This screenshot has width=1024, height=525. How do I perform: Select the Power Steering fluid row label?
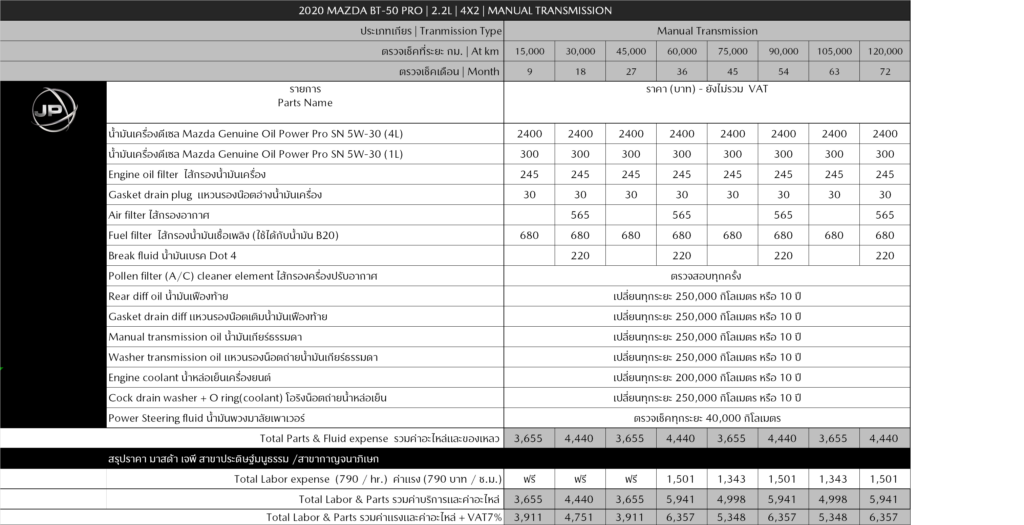pos(206,418)
